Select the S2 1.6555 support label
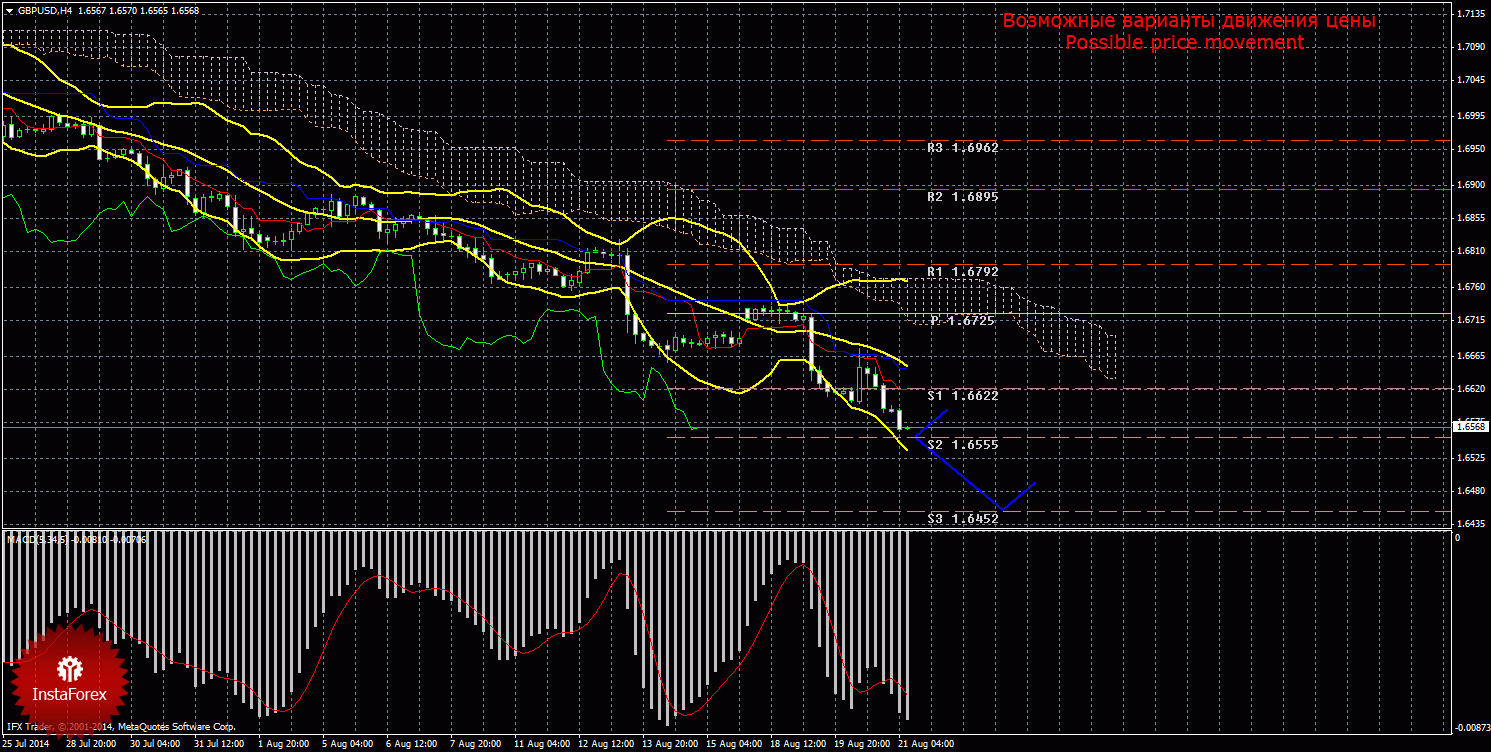 pyautogui.click(x=962, y=444)
